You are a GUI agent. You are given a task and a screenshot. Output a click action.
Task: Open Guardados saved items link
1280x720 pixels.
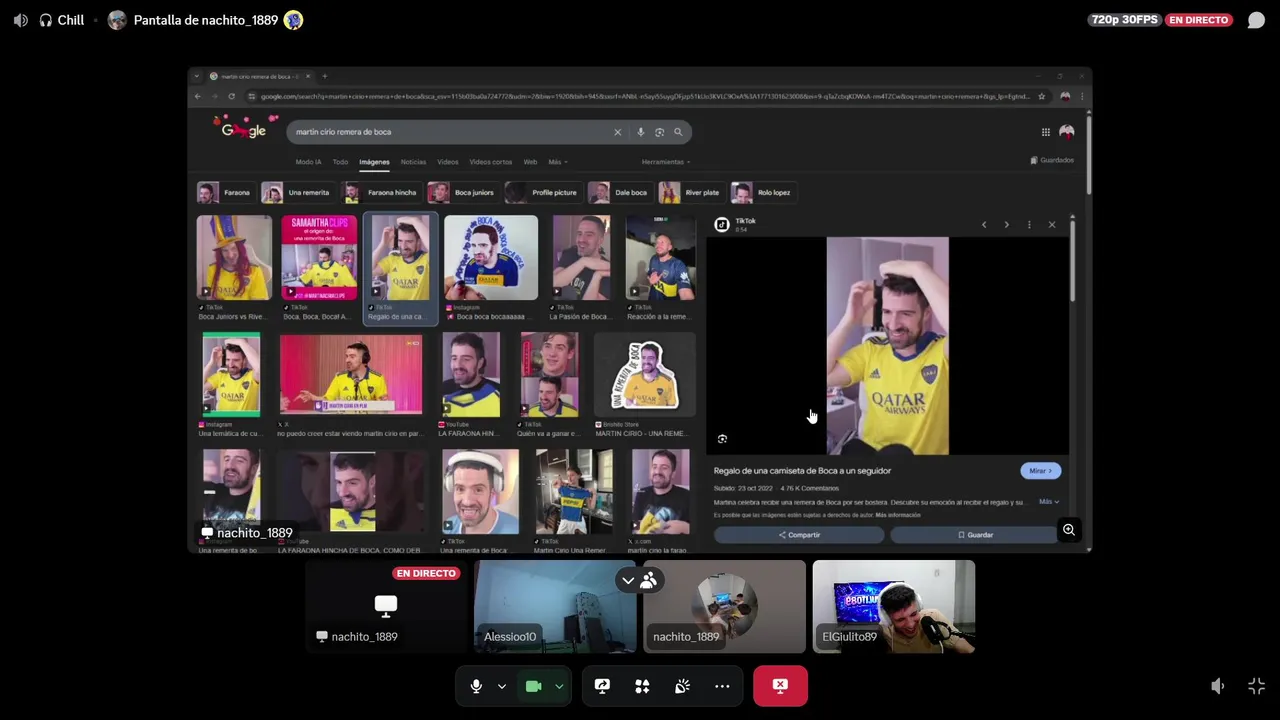point(1052,160)
